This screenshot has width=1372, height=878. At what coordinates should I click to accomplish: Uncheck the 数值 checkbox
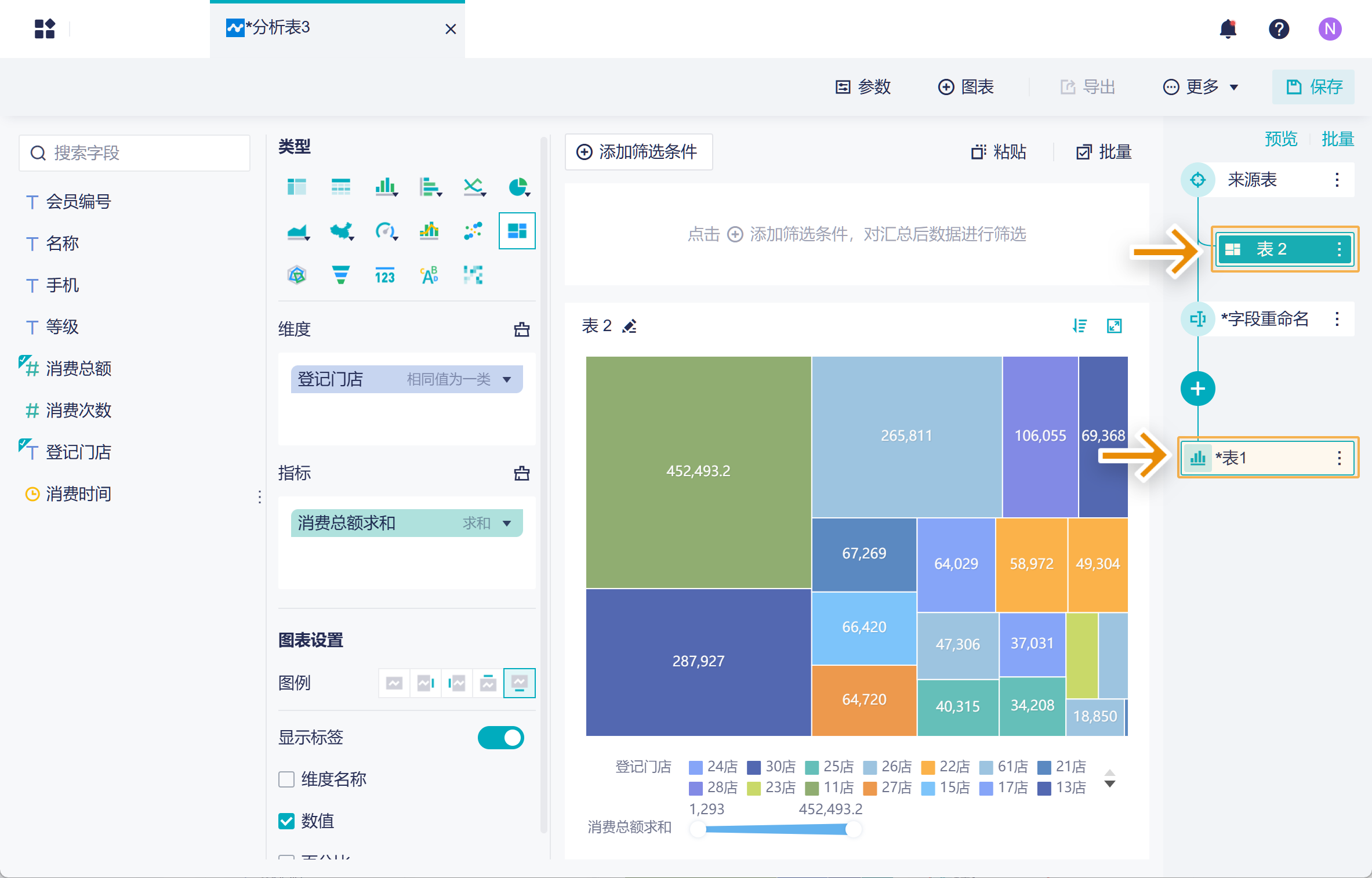(286, 821)
